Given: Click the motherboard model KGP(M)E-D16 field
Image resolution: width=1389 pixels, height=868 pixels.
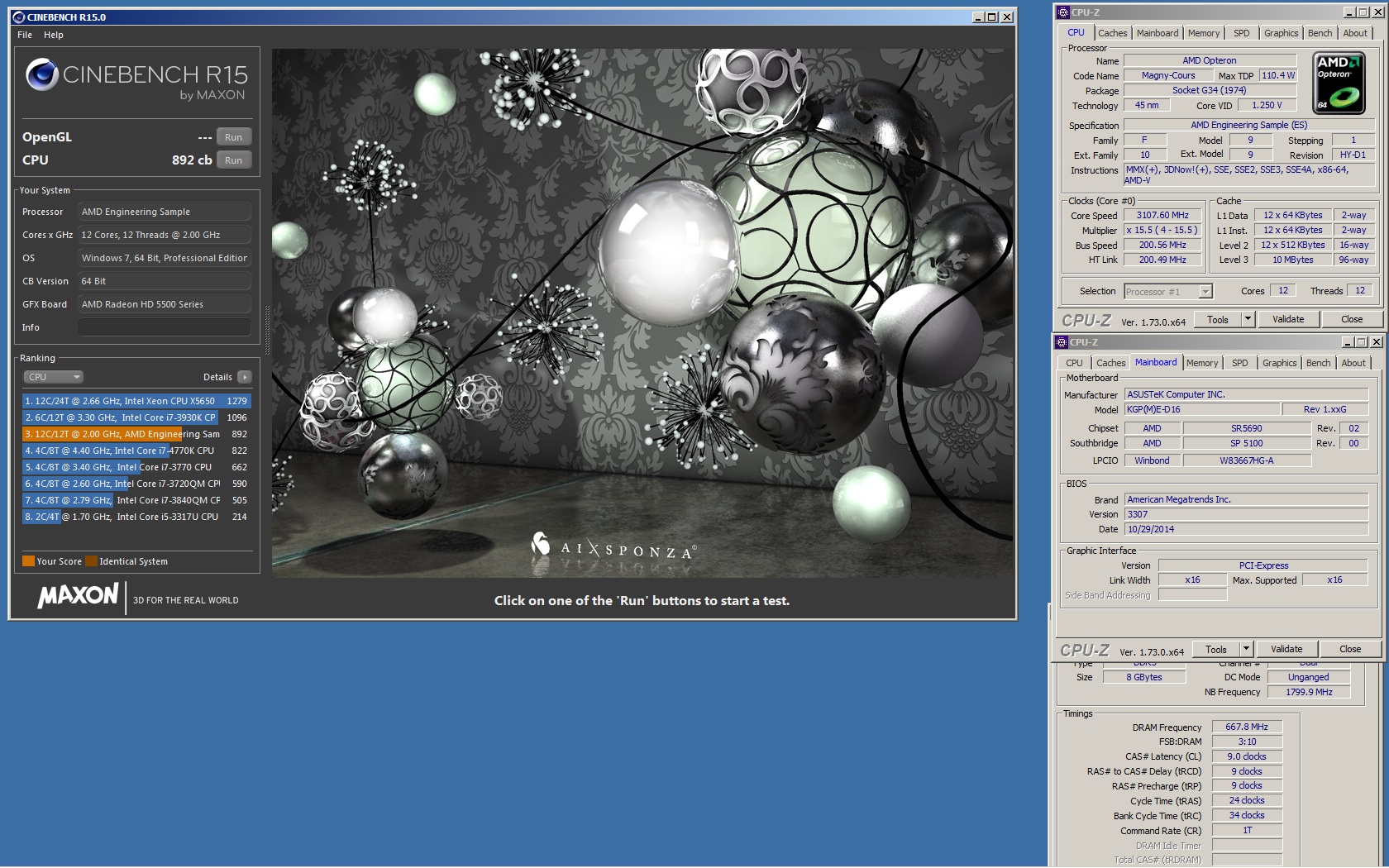Looking at the screenshot, I should tap(1201, 410).
